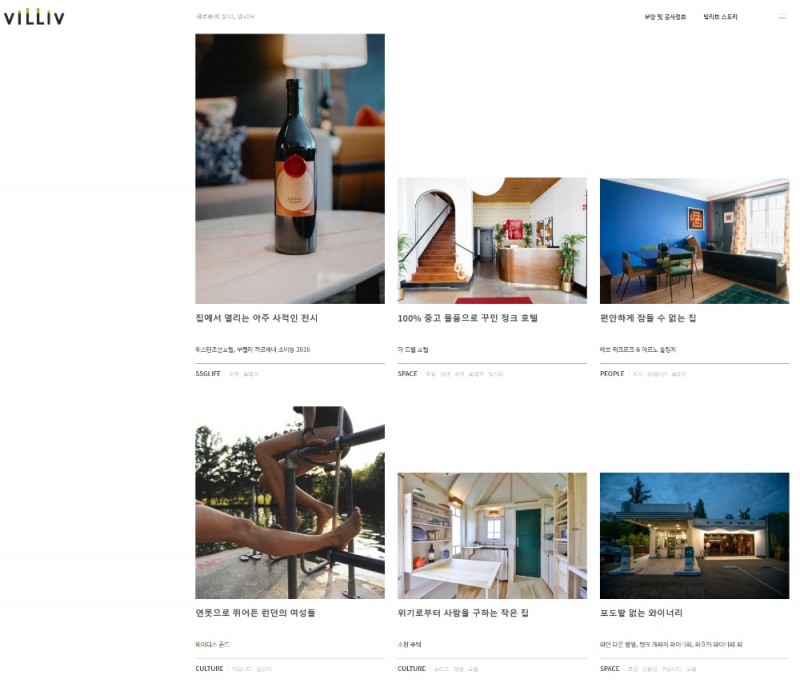800x683 pixels.
Task: Open the hamburger menu icon
Action: coord(782,17)
